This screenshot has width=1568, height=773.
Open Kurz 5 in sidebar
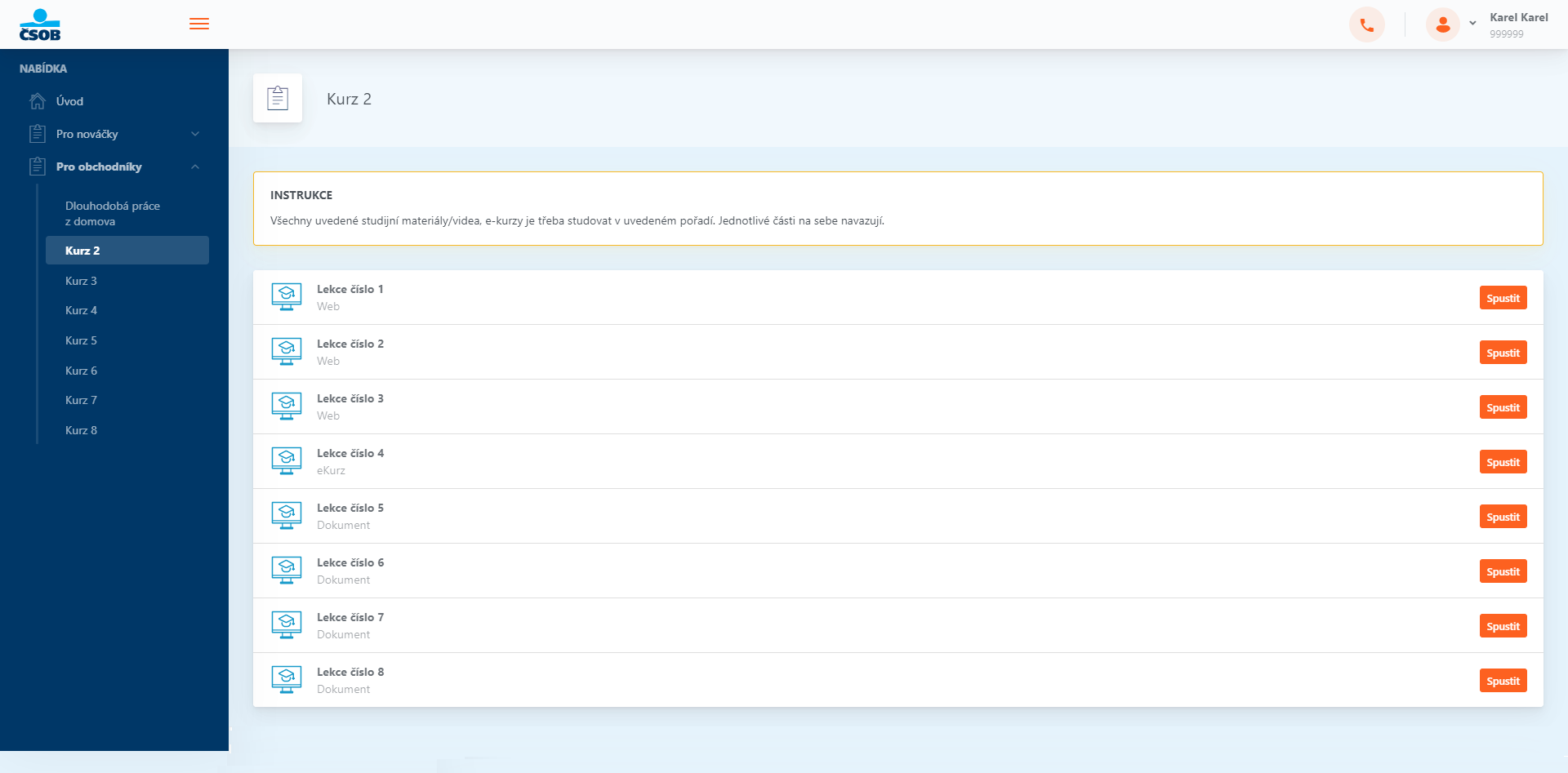81,340
